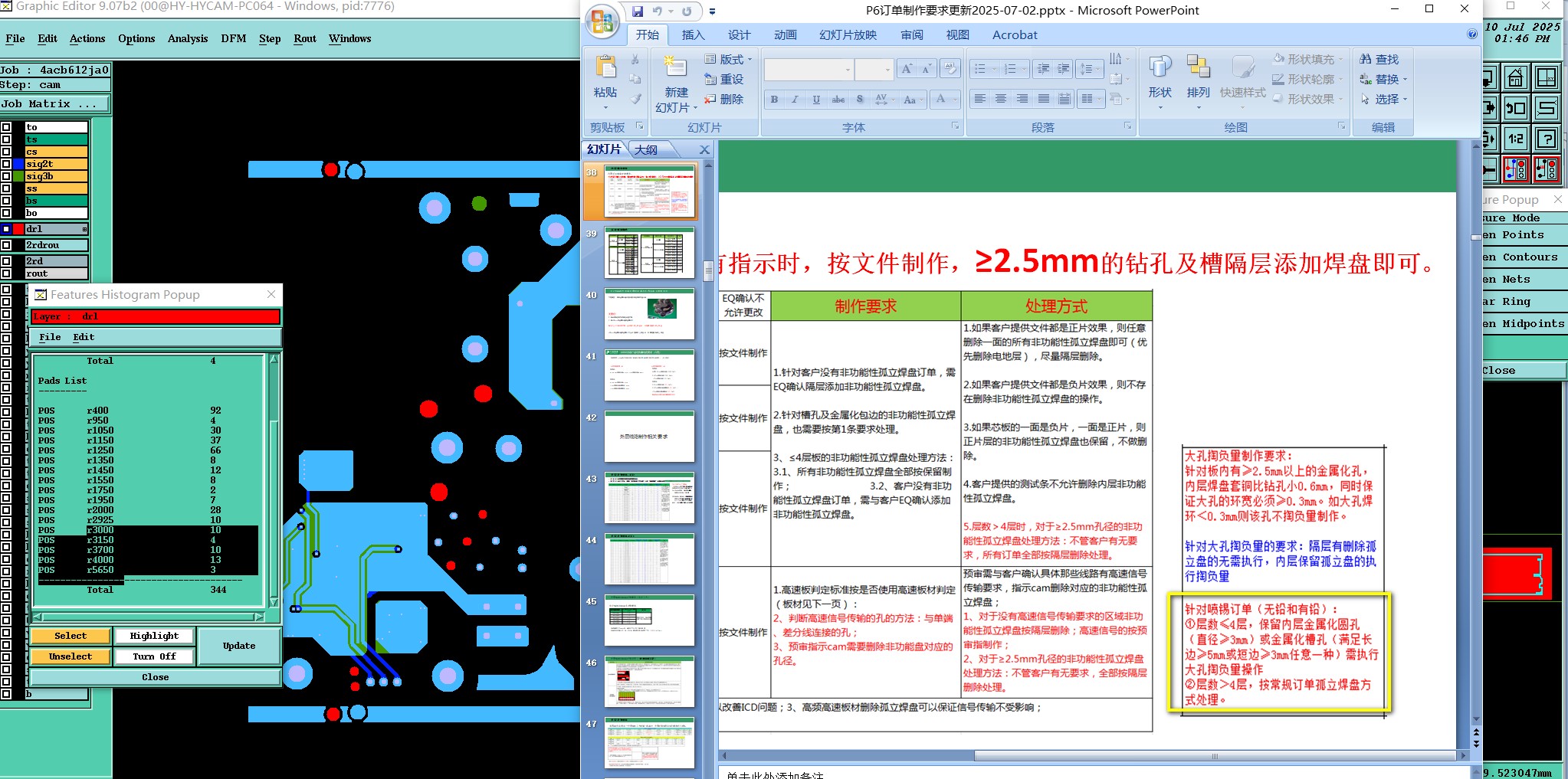
Task: Click the New Slide (新建幻灯片) icon
Action: (675, 66)
